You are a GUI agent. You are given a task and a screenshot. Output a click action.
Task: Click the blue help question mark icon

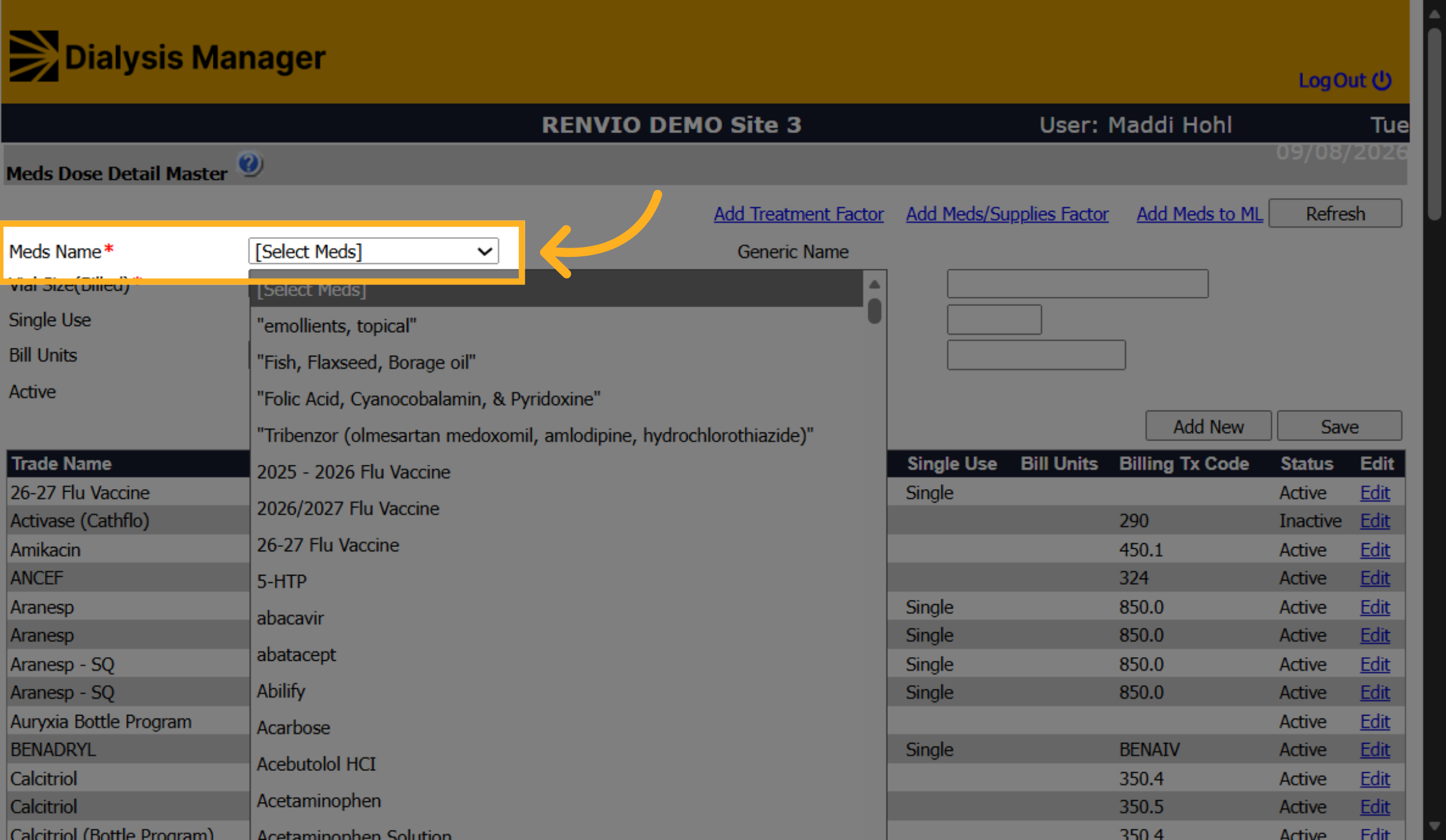(x=250, y=164)
